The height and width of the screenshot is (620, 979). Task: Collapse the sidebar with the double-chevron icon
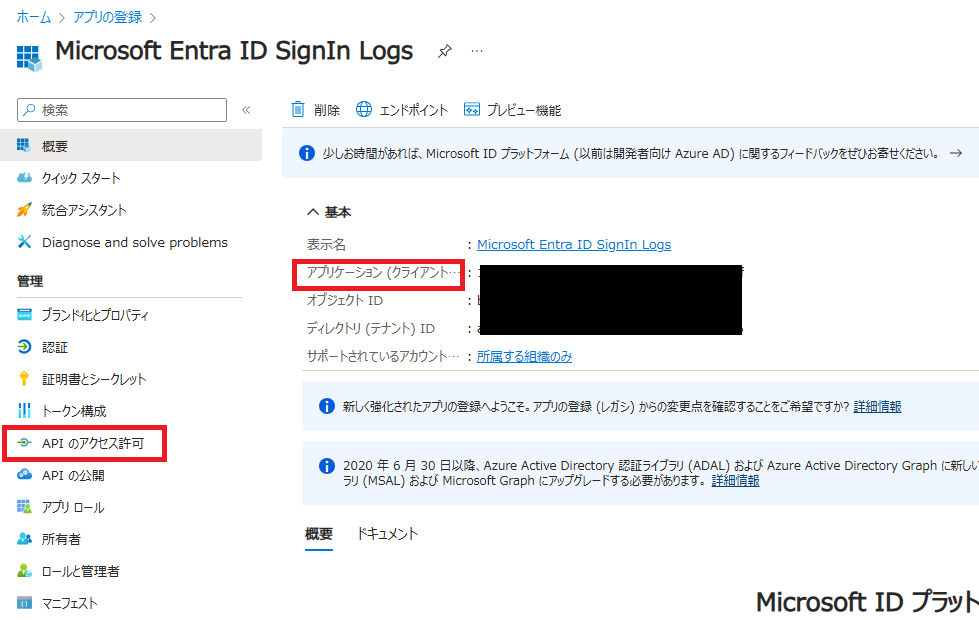coord(246,110)
